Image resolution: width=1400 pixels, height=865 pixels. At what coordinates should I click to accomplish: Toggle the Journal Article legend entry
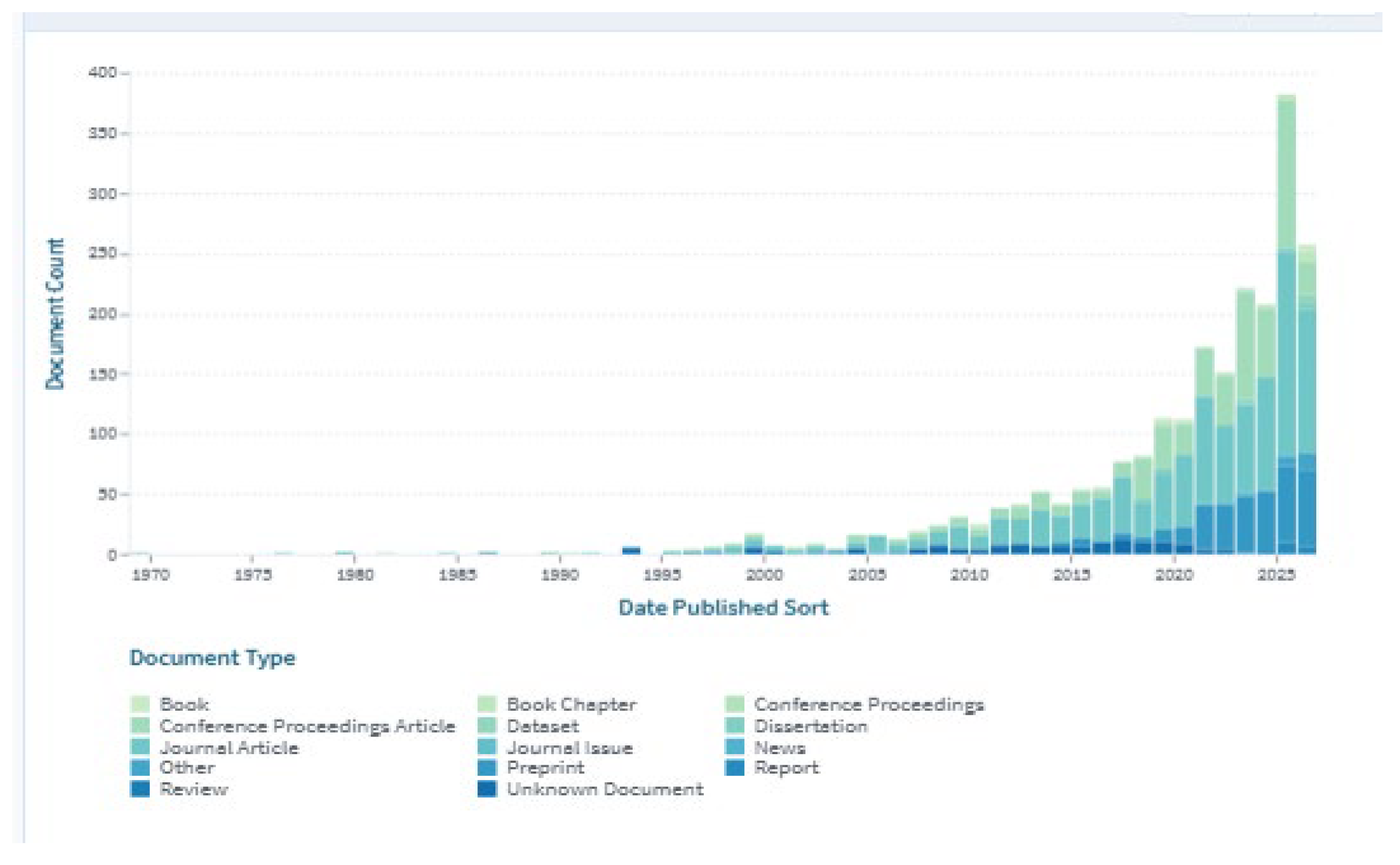pyautogui.click(x=215, y=748)
